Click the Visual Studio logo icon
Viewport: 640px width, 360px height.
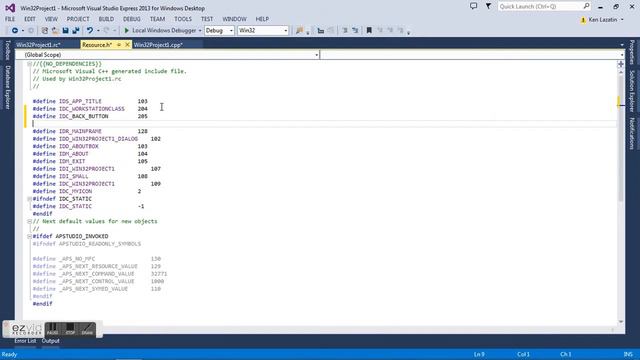pyautogui.click(x=10, y=8)
